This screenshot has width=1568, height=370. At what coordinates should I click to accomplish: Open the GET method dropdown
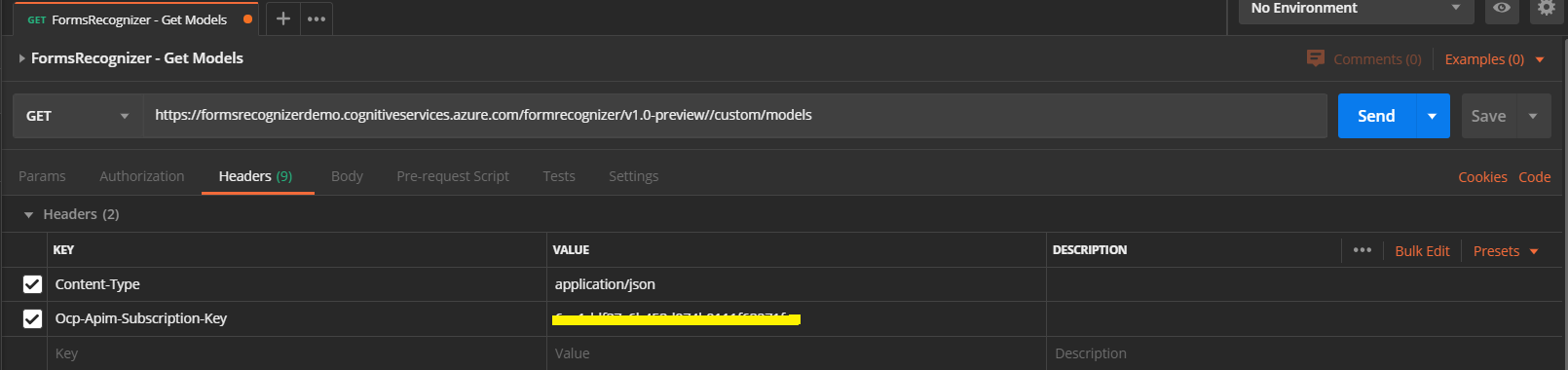tap(78, 116)
